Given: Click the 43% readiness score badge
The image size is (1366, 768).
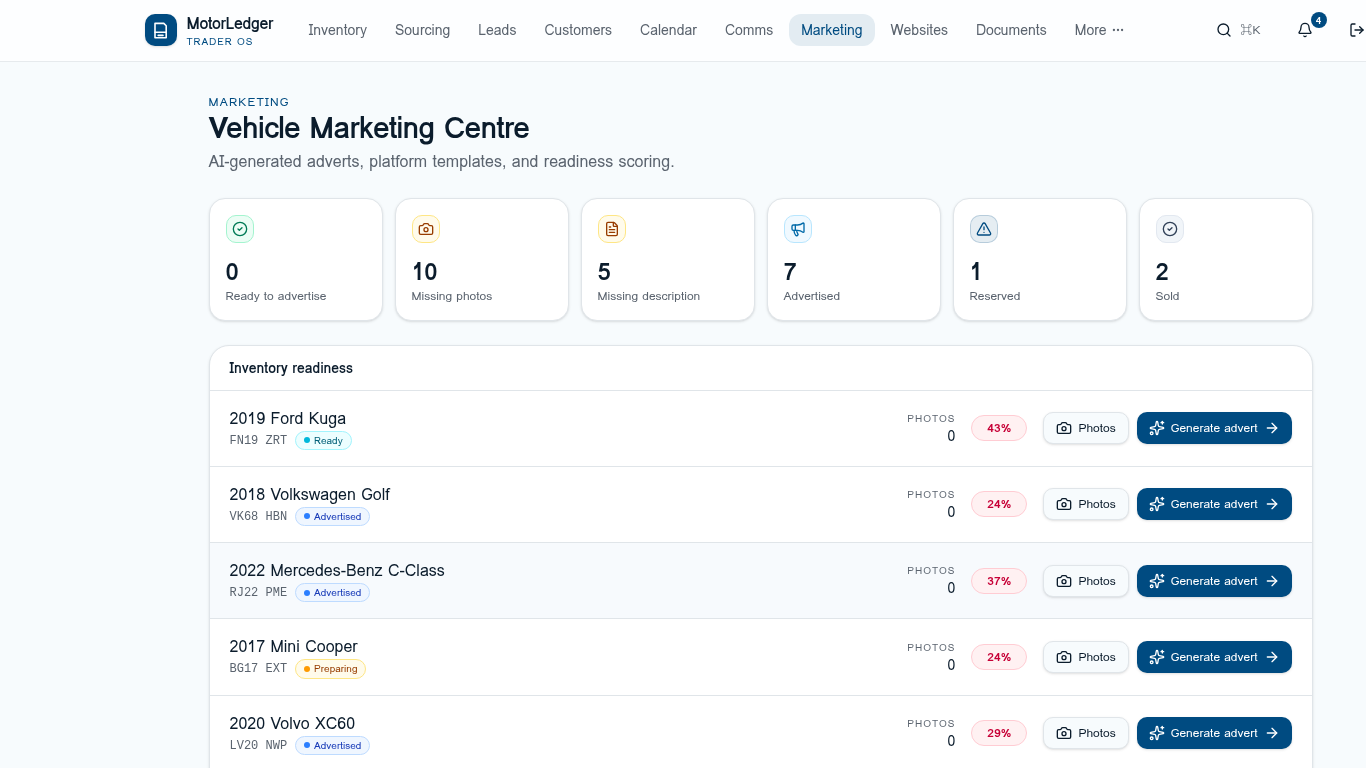Looking at the screenshot, I should (x=999, y=428).
